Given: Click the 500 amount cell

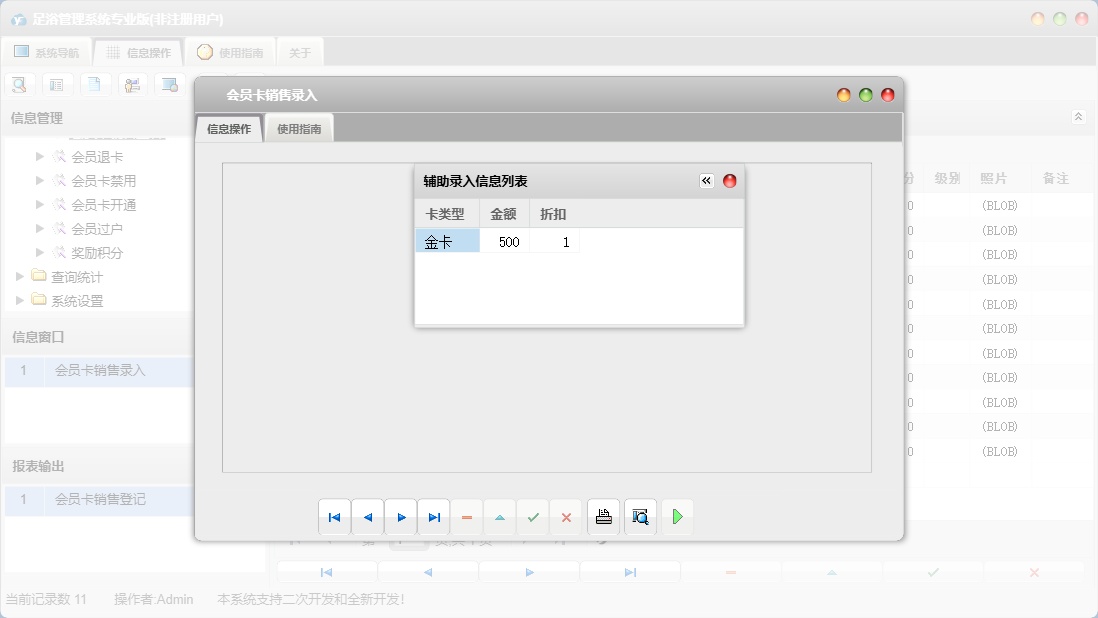Looking at the screenshot, I should (505, 242).
